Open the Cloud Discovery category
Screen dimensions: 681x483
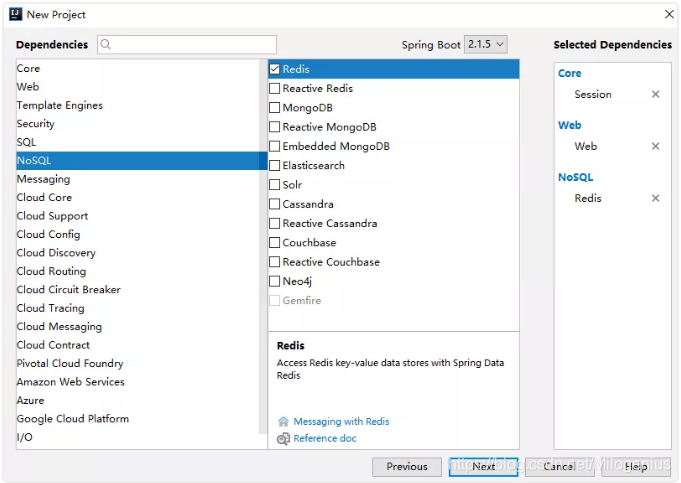point(138,253)
